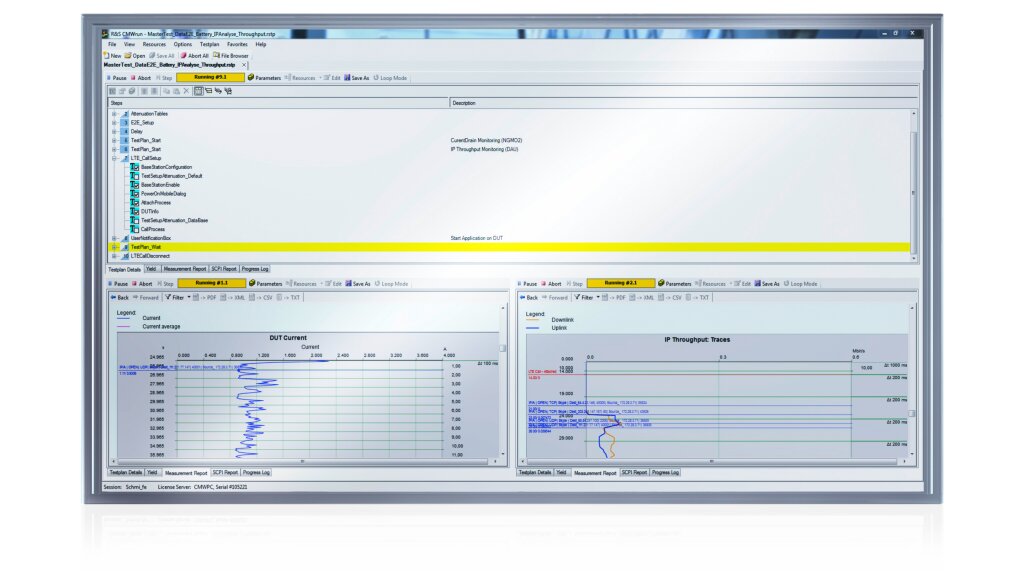Pause the Running #1.1 current report

tap(118, 283)
